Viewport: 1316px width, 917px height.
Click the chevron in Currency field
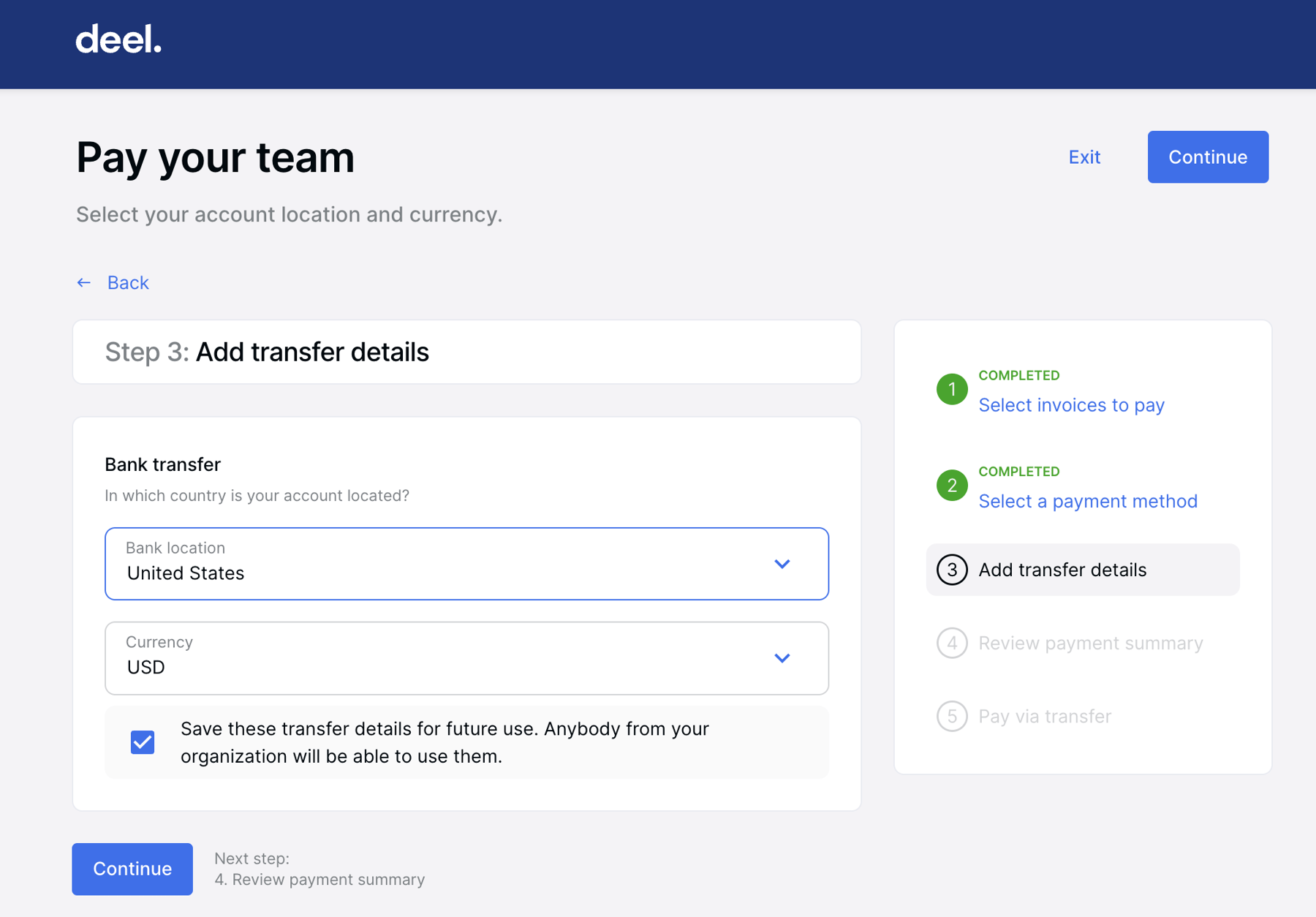[782, 658]
